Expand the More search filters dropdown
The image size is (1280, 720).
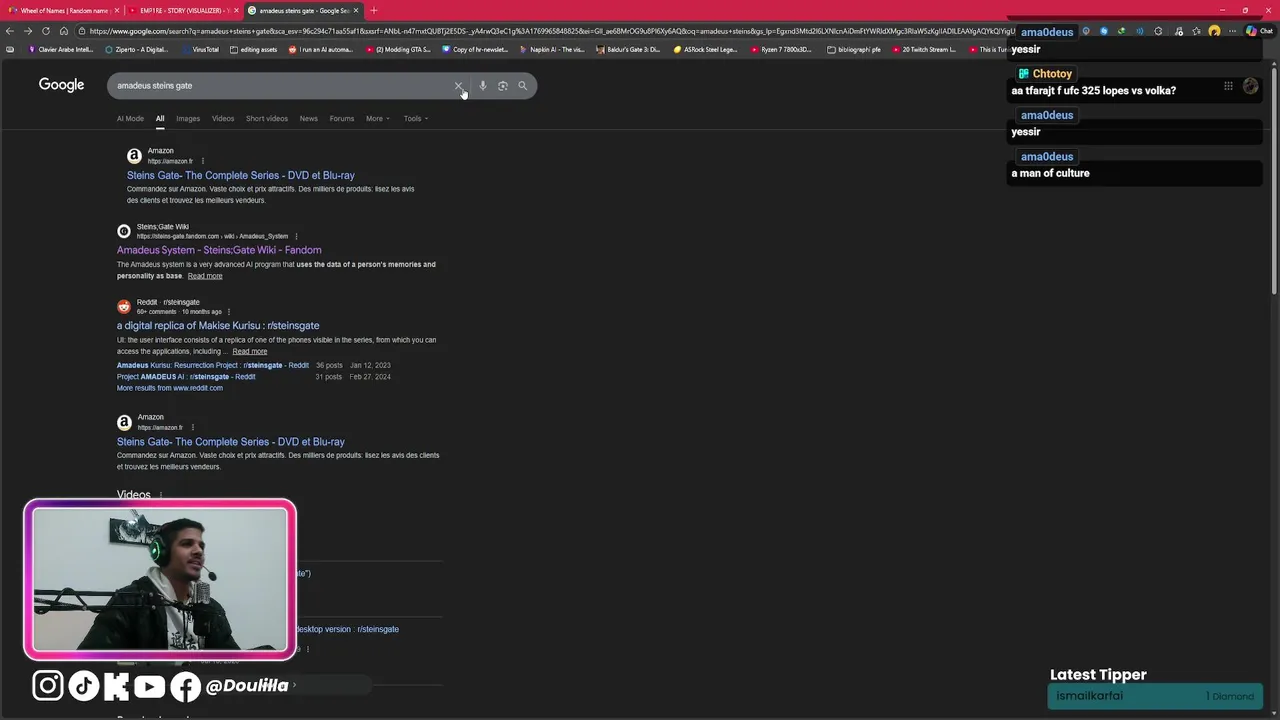click(378, 119)
